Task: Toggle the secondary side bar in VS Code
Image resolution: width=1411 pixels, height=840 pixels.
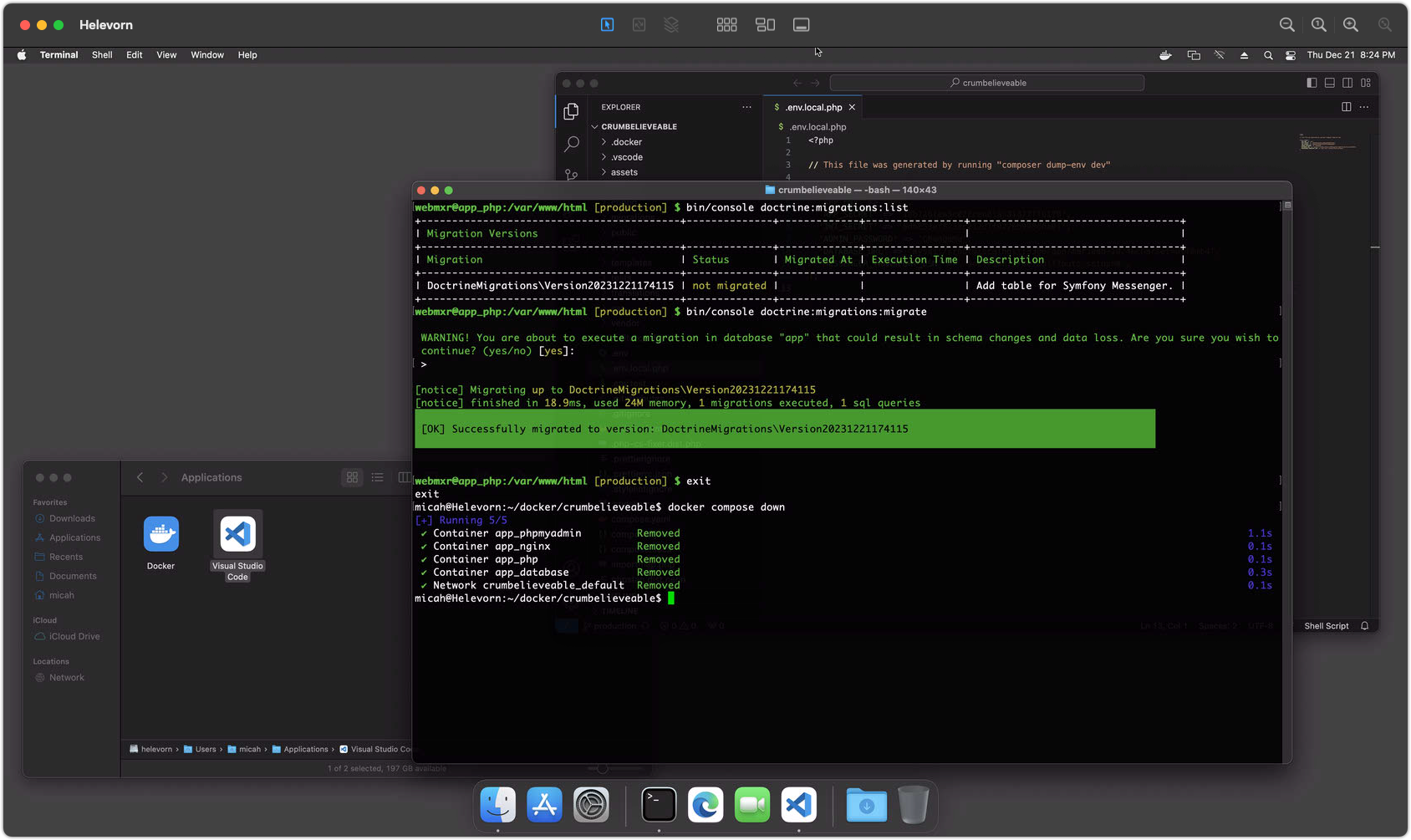Action: tap(1347, 83)
